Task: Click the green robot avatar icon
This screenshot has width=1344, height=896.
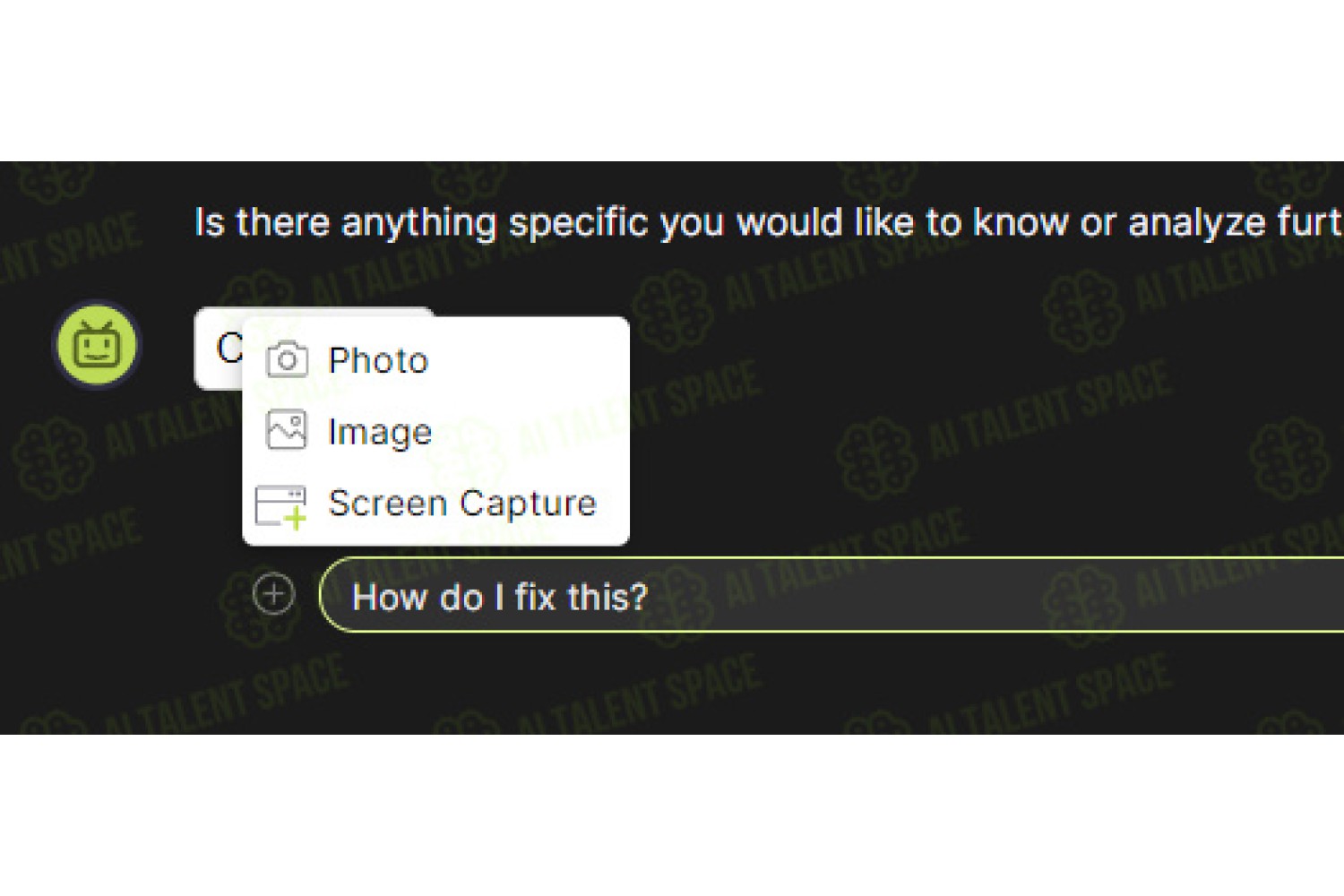Action: 97,345
